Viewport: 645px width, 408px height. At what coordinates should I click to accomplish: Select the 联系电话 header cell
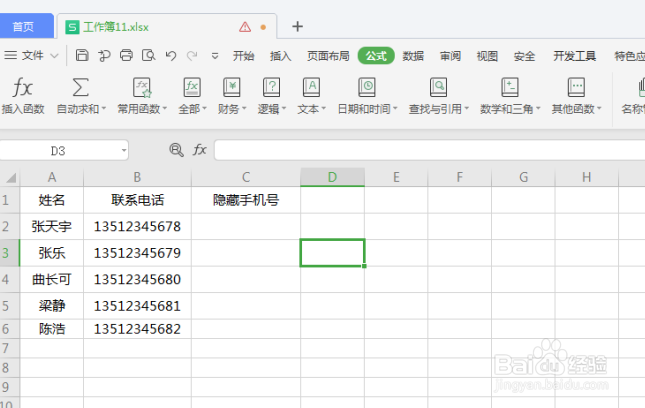(137, 200)
